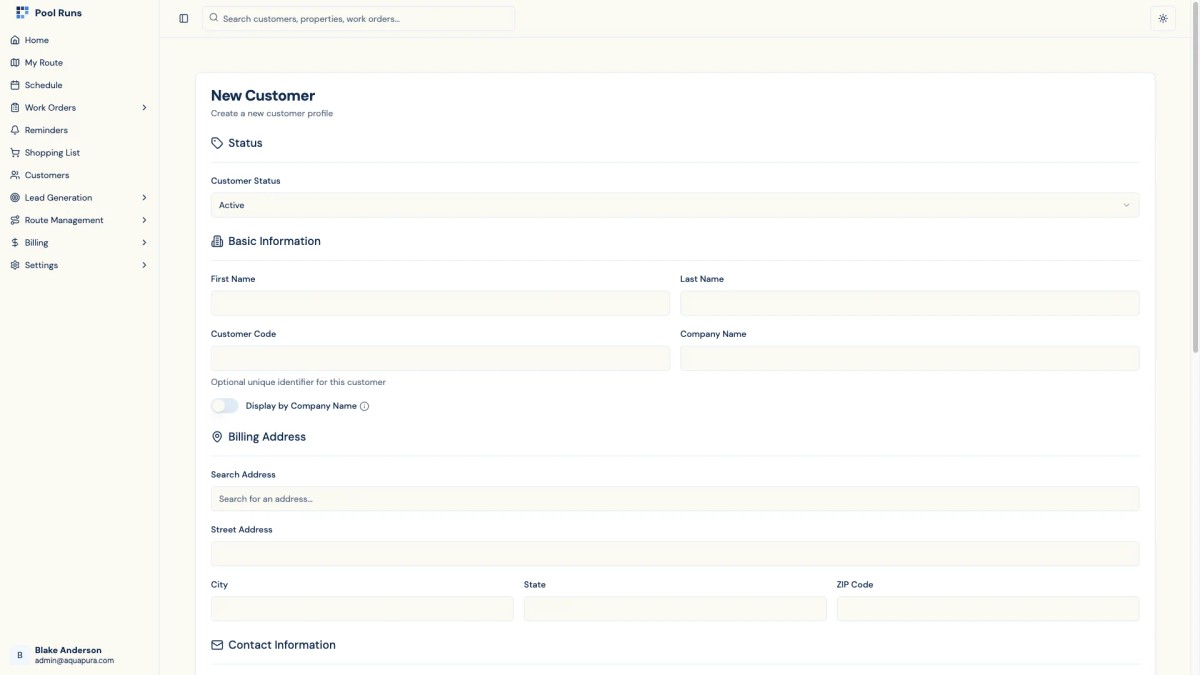The width and height of the screenshot is (1200, 675).
Task: Click the Shopping List cart icon
Action: point(15,153)
